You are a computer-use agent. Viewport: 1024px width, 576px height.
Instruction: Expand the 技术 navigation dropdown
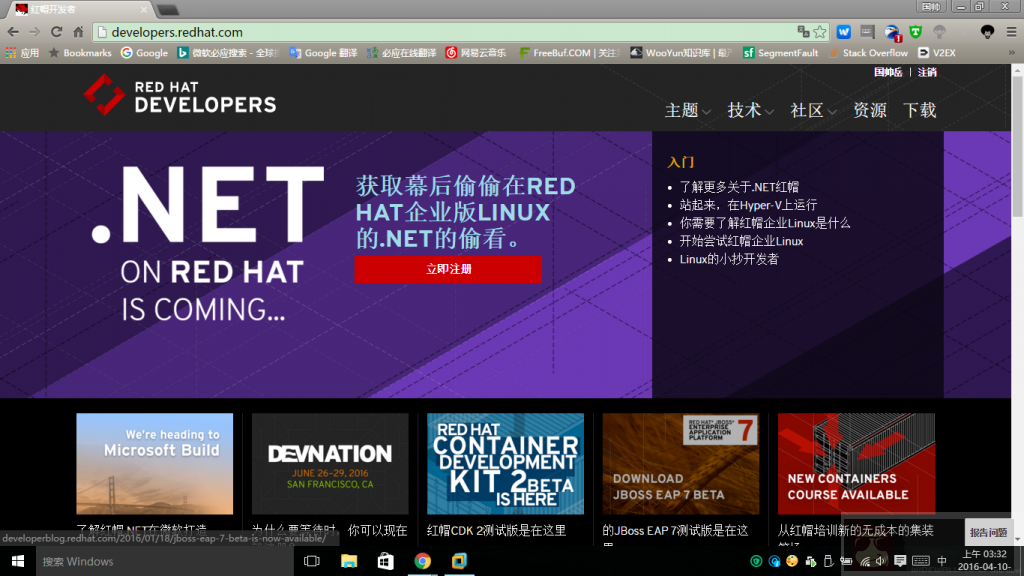(x=749, y=111)
